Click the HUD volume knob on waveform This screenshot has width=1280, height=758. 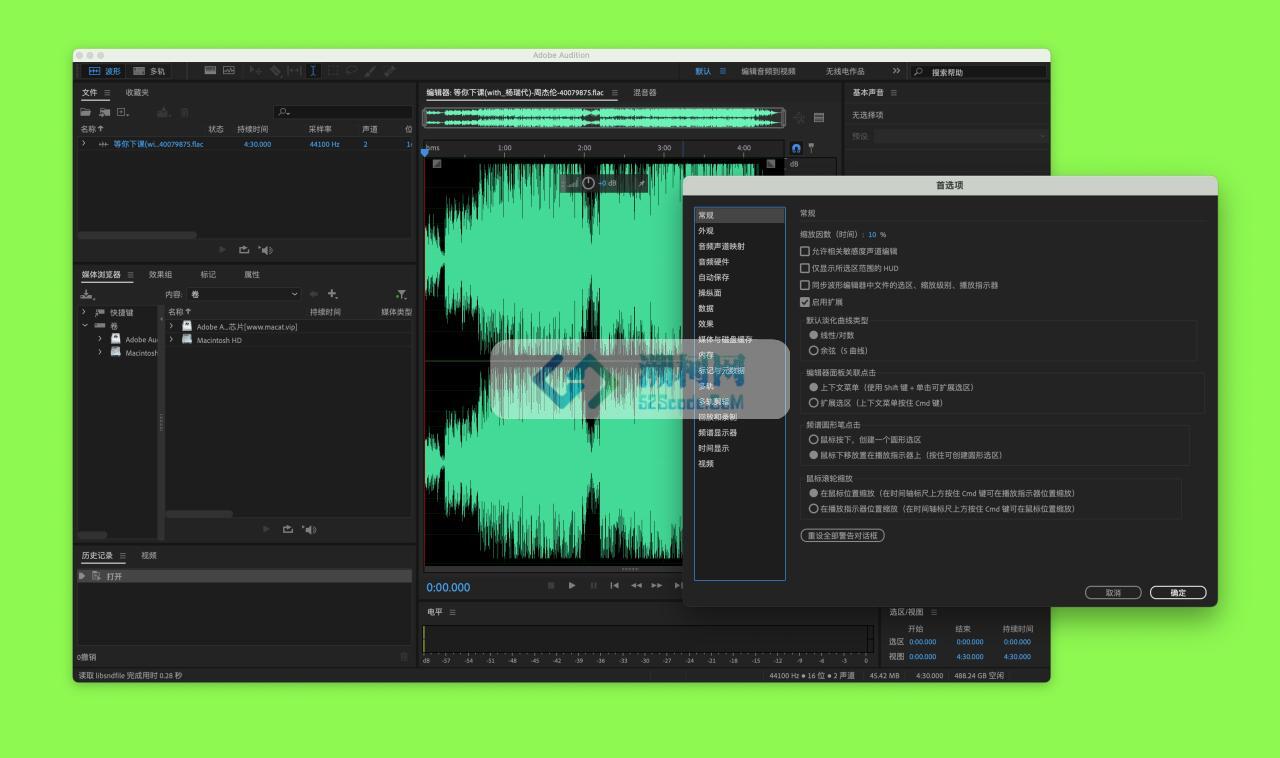[588, 183]
